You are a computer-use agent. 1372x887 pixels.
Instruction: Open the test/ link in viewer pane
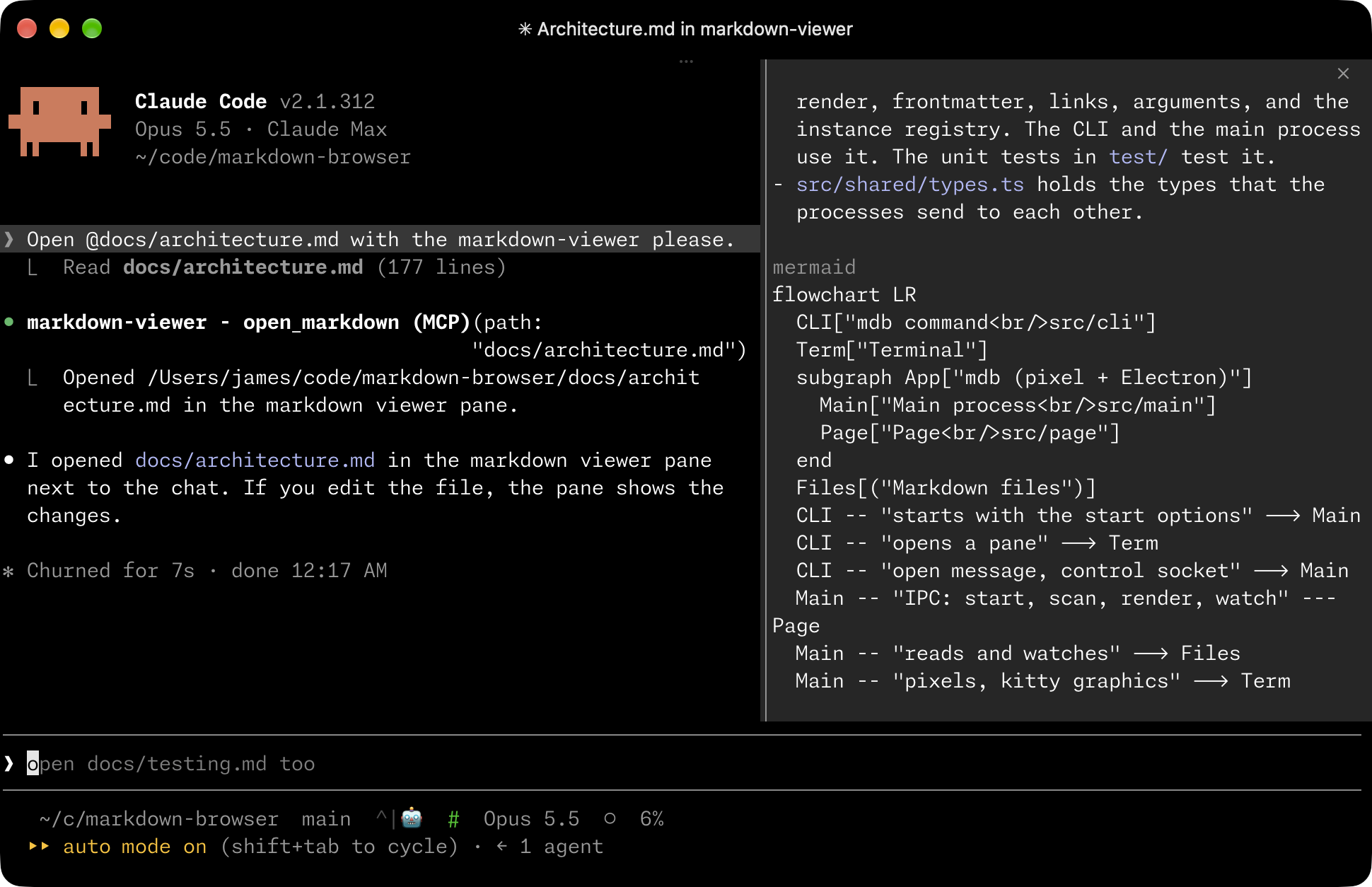coord(1138,156)
